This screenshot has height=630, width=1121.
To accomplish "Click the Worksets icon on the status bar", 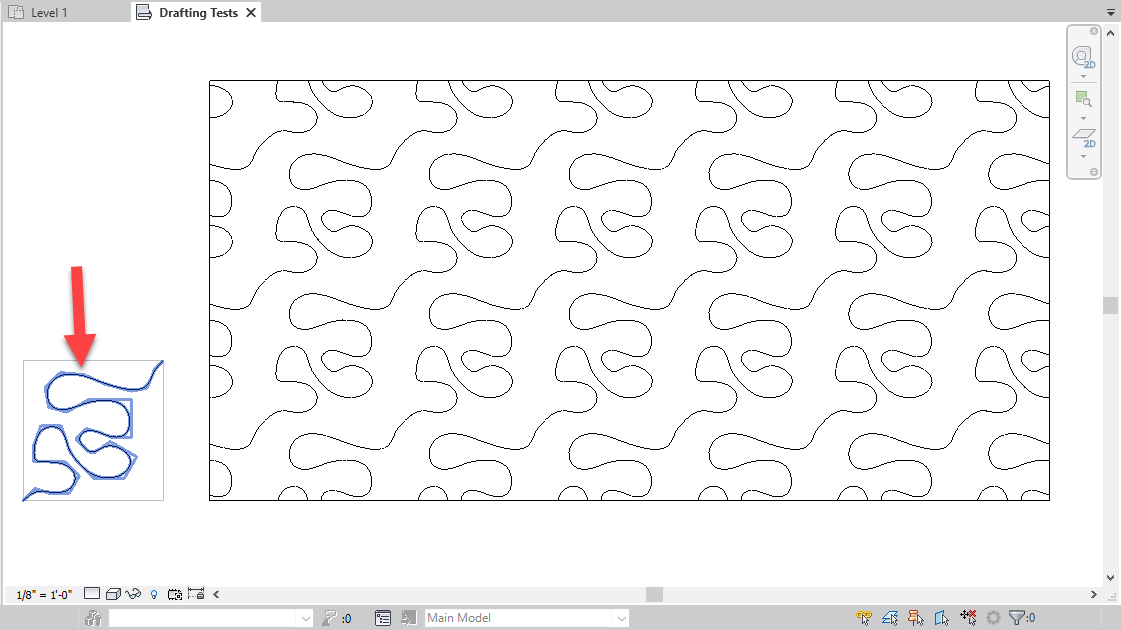I will coord(94,617).
